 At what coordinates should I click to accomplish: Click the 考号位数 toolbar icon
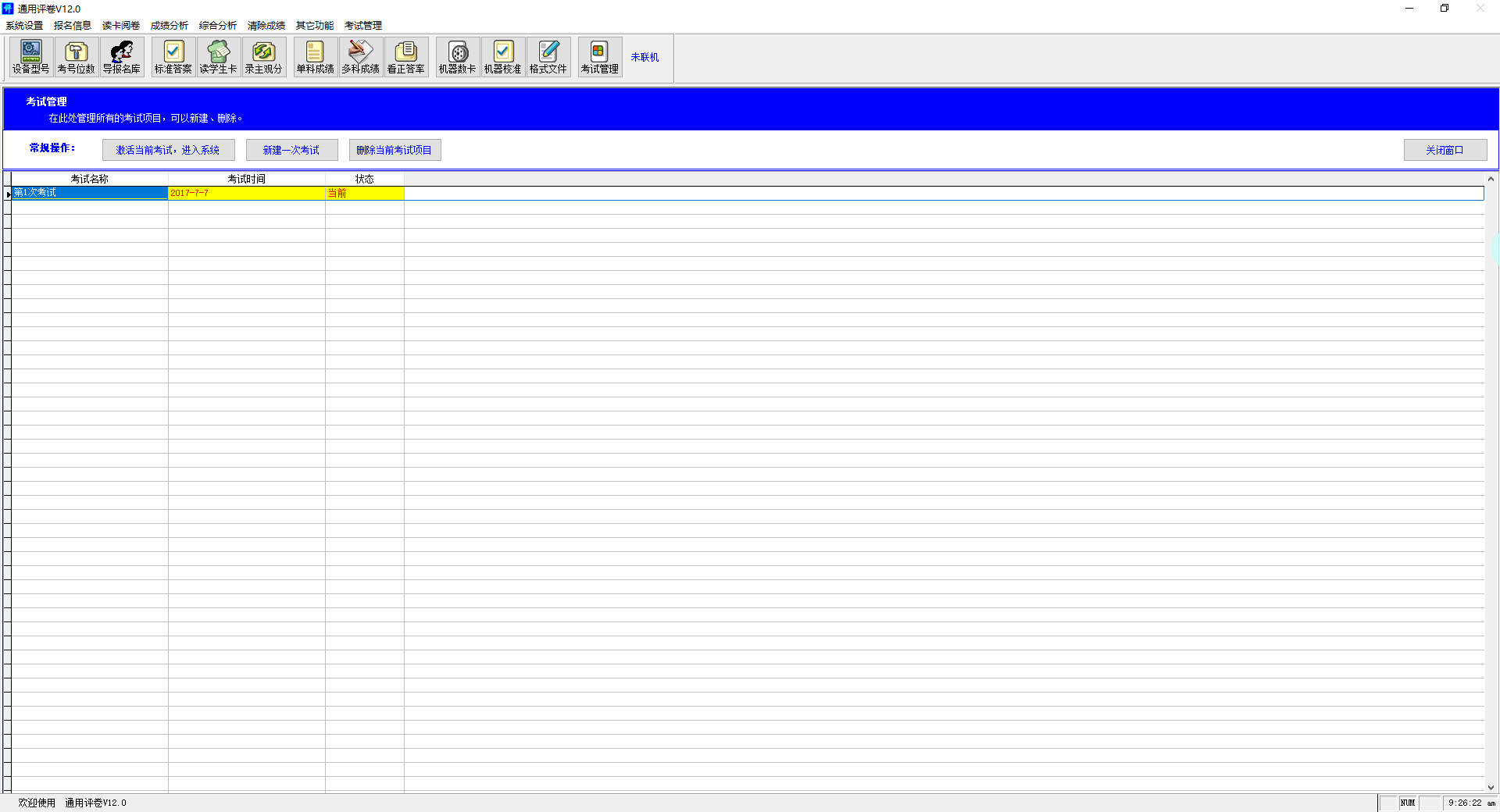pyautogui.click(x=77, y=58)
